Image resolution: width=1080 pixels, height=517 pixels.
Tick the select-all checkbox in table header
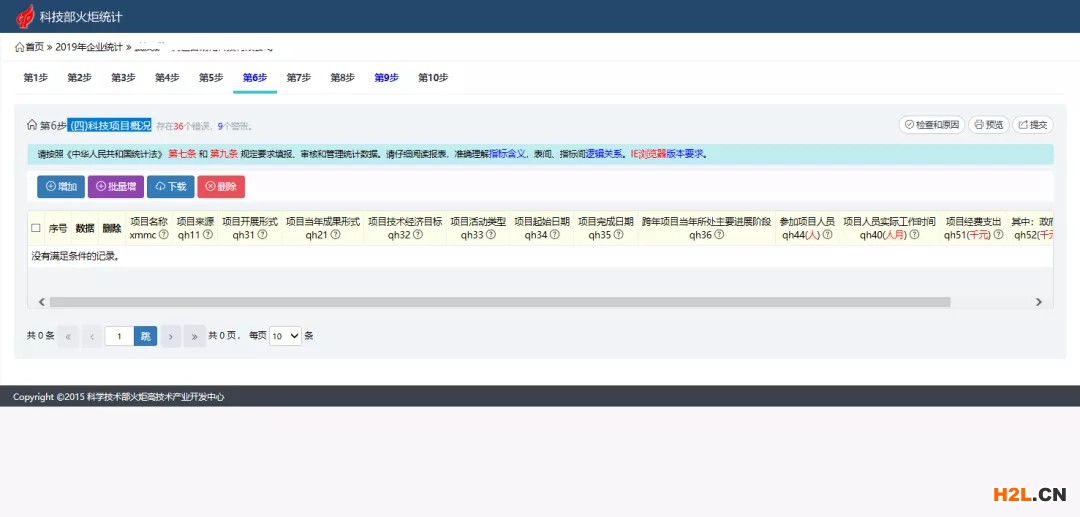tap(36, 228)
